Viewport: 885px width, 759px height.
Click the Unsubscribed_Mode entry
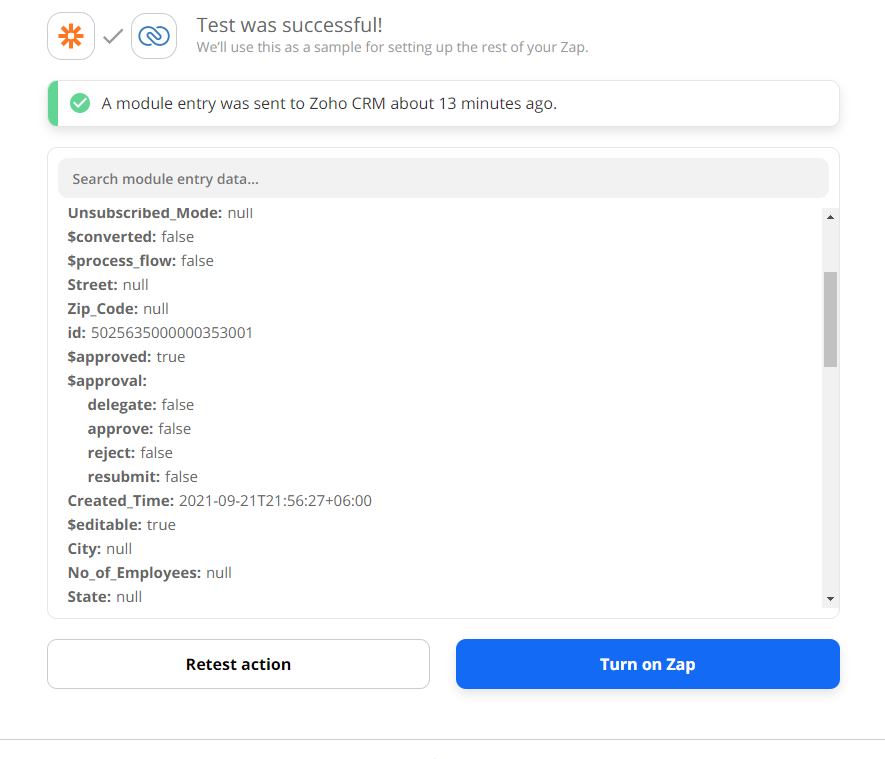click(x=160, y=212)
